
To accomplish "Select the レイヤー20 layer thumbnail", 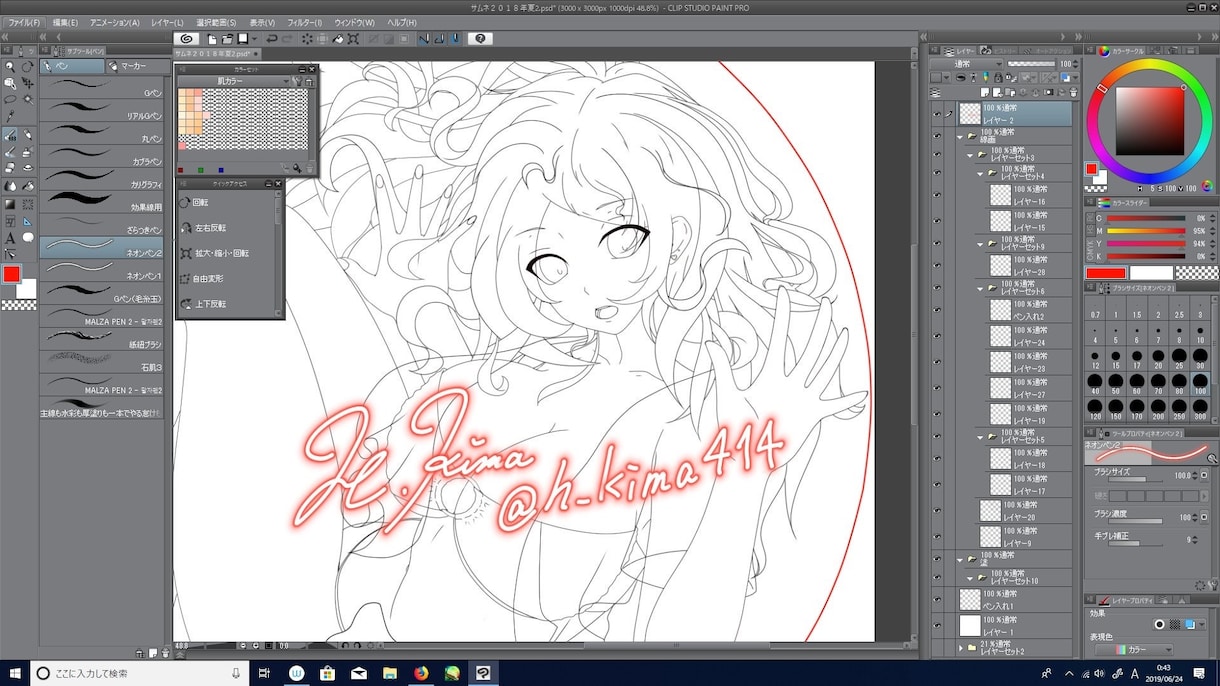I will coord(991,510).
